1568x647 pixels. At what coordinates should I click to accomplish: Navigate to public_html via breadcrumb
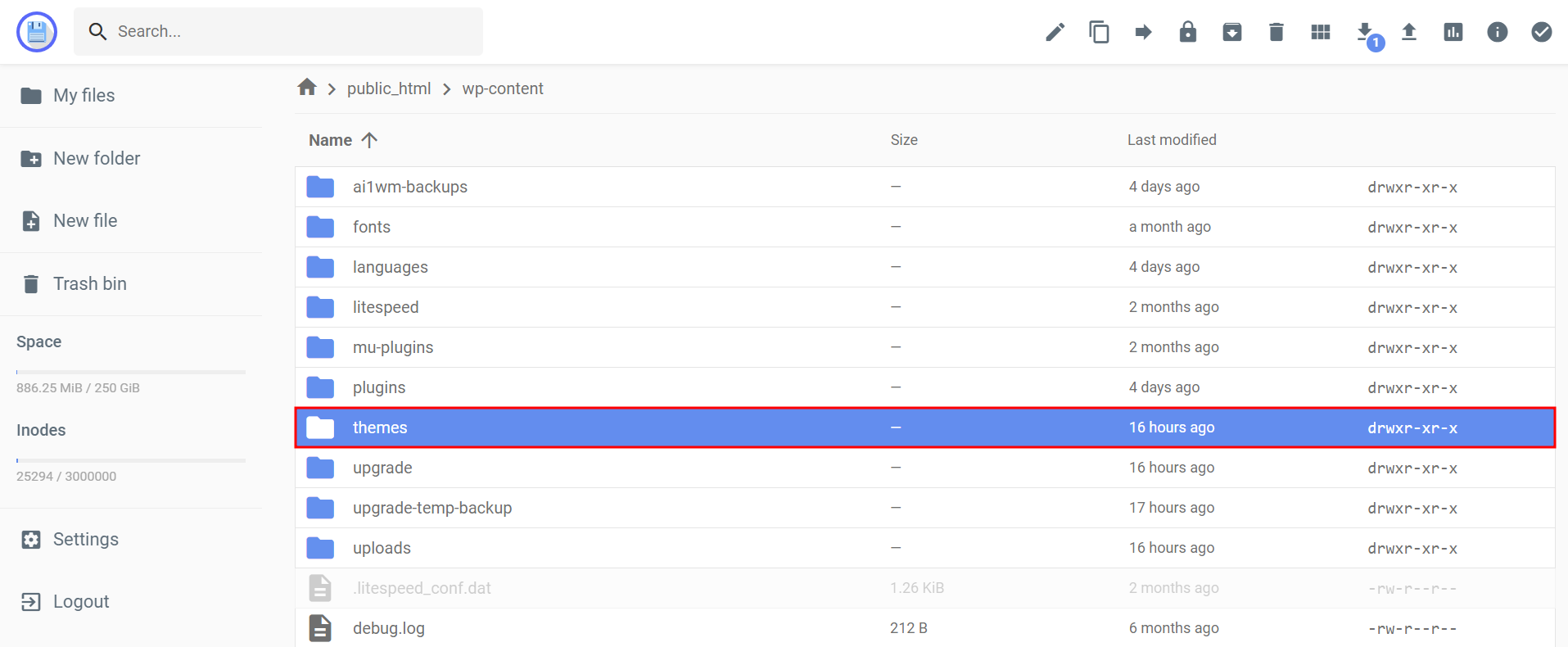click(x=389, y=88)
